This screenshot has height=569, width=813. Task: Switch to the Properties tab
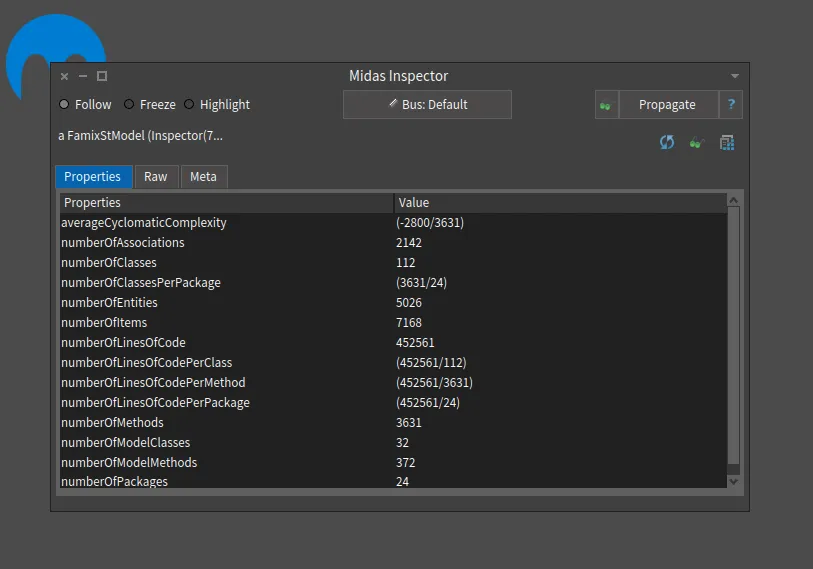point(93,177)
